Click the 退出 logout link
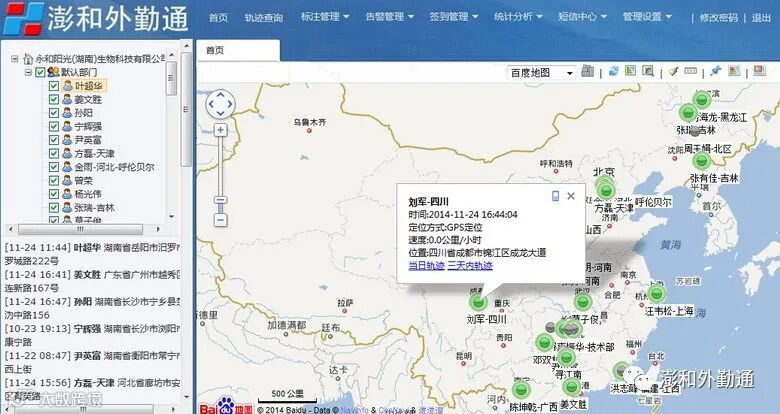780x414 pixels. (761, 17)
